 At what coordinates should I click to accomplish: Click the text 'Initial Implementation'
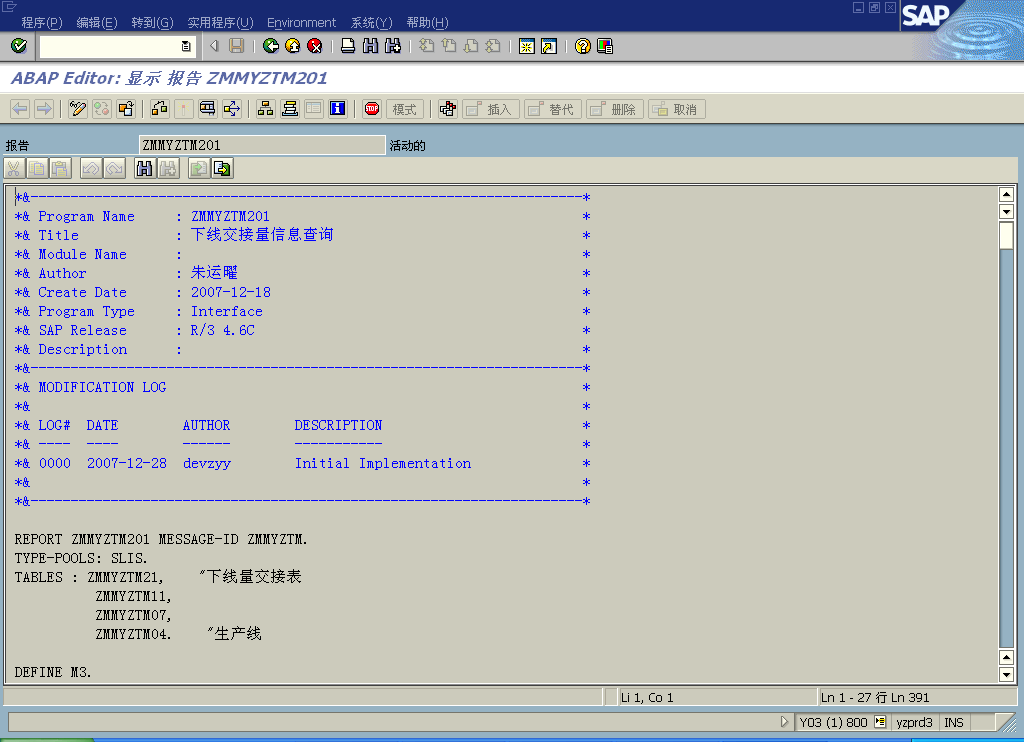click(383, 463)
